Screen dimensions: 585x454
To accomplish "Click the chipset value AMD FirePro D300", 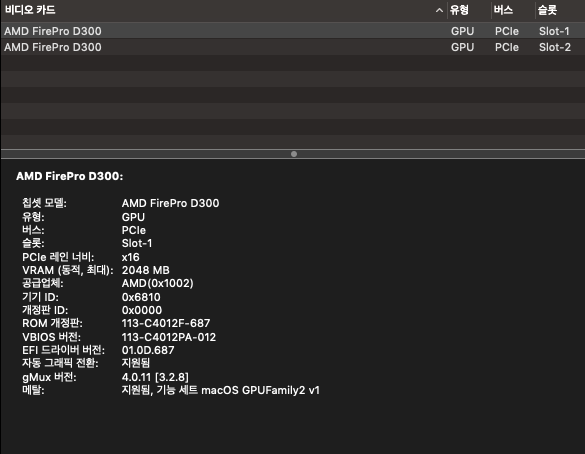I will [171, 203].
